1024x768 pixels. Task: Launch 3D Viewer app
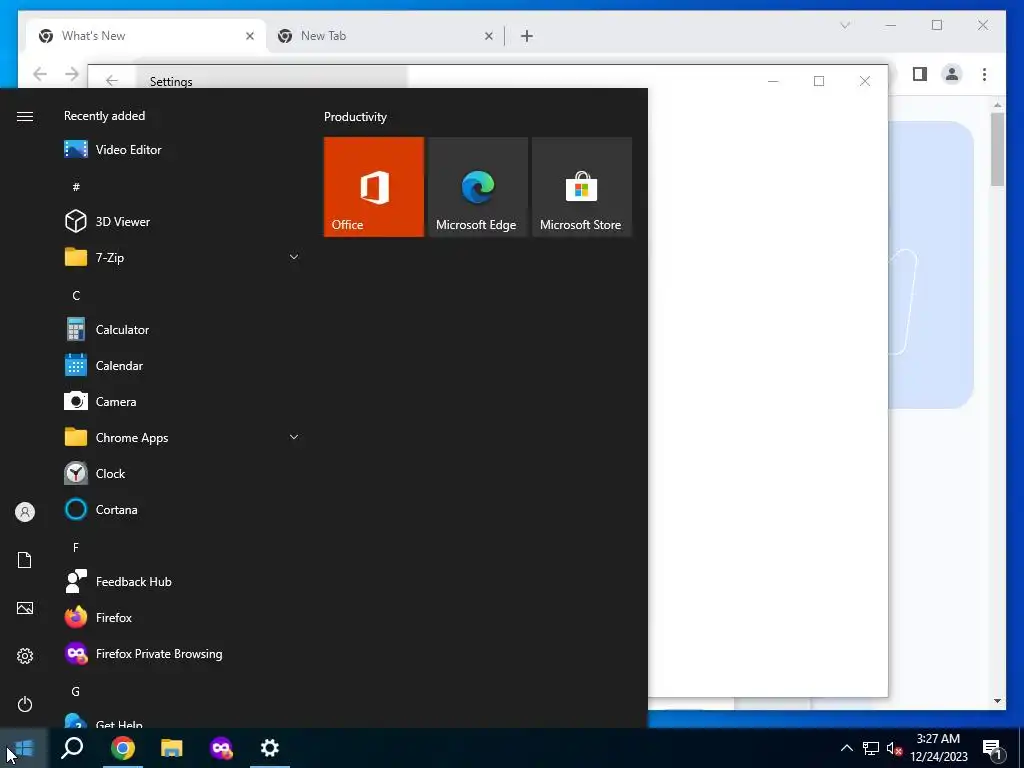pos(182,221)
